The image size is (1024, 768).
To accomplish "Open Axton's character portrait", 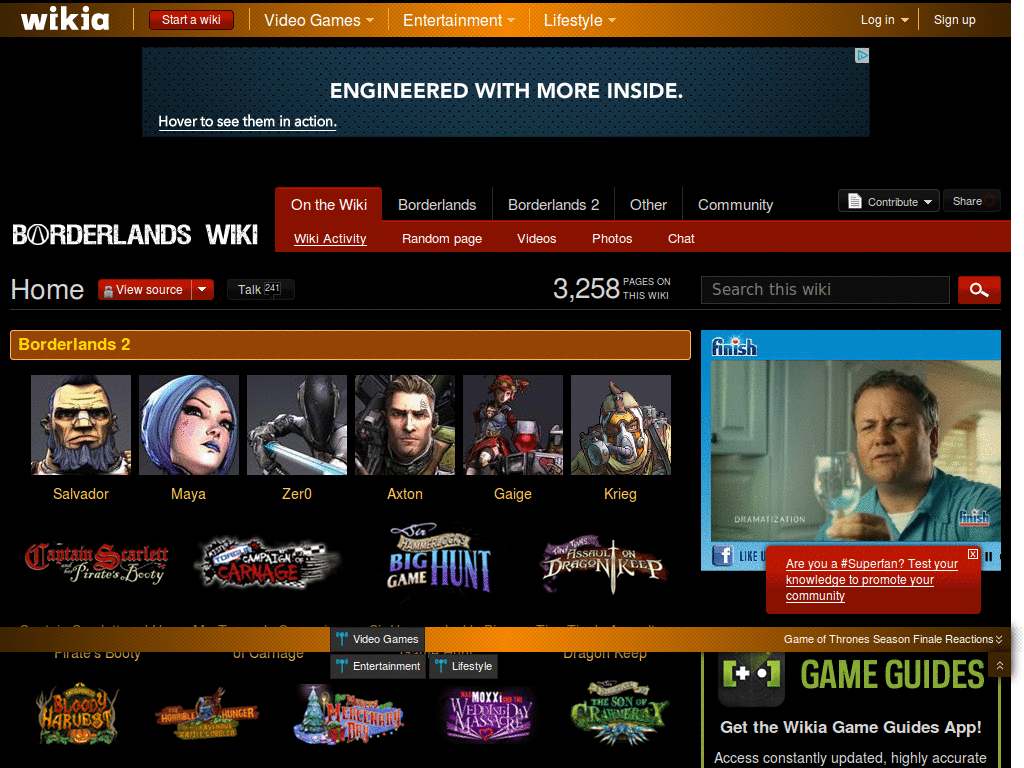I will tap(405, 424).
